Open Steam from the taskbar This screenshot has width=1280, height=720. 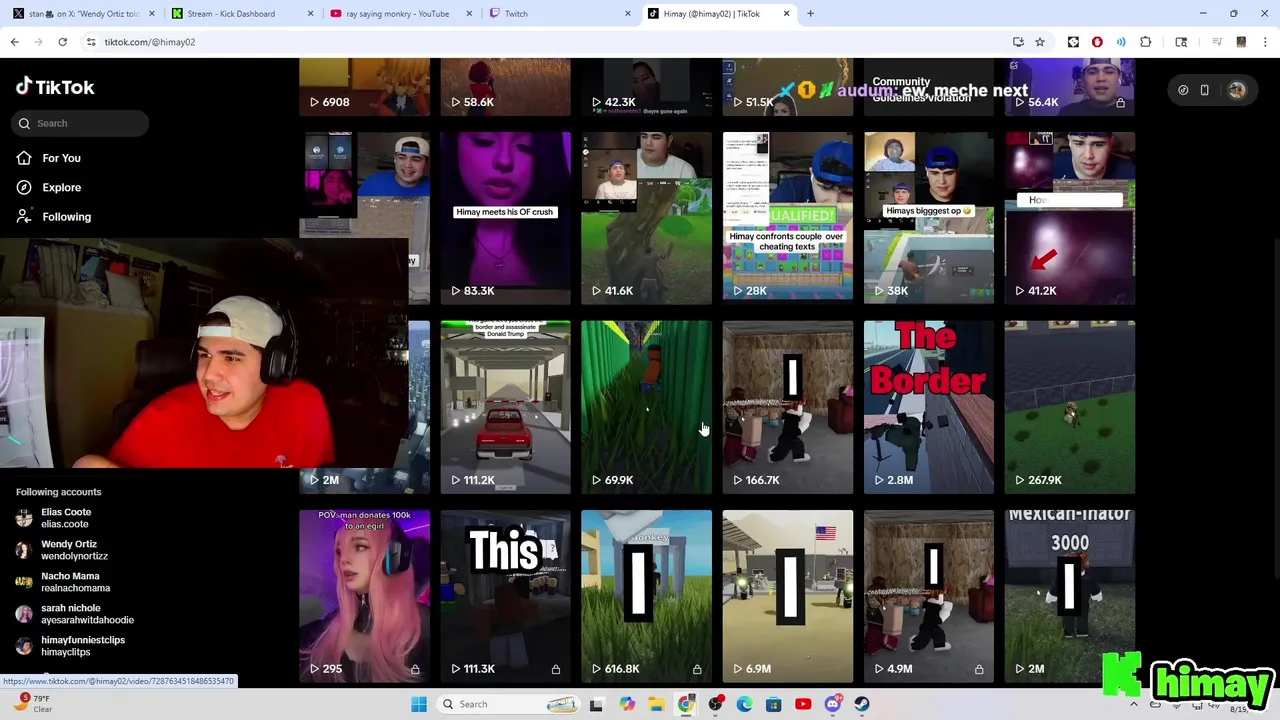[862, 704]
